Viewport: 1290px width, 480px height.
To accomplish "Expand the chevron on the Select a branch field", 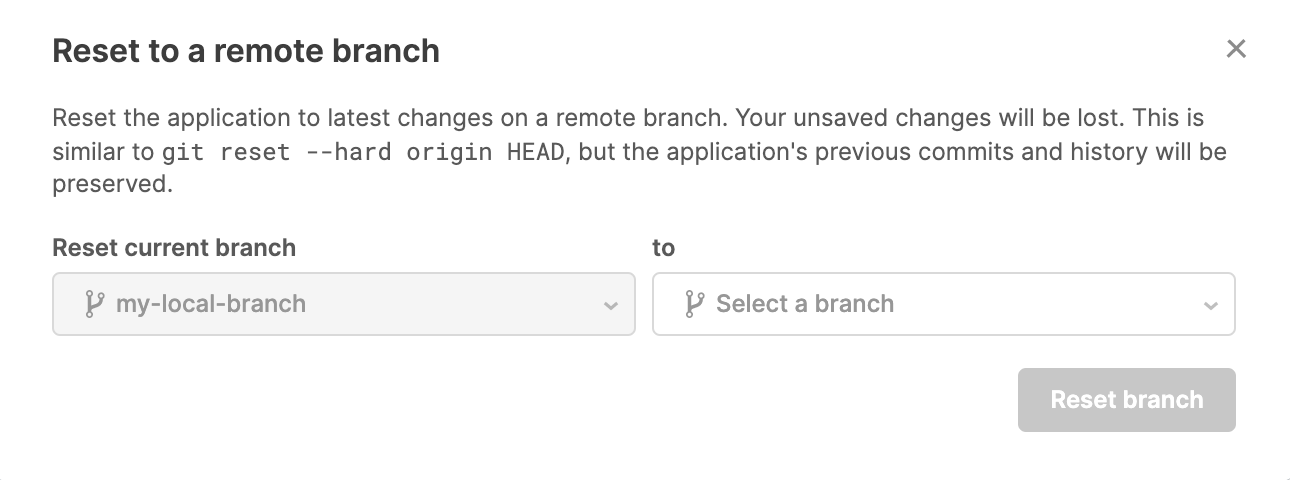I will click(x=1211, y=306).
